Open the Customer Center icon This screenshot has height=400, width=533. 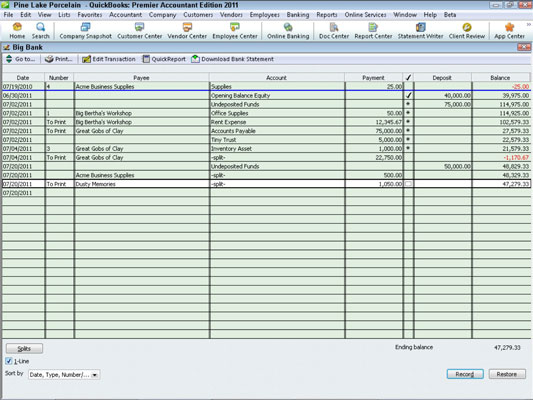(139, 27)
